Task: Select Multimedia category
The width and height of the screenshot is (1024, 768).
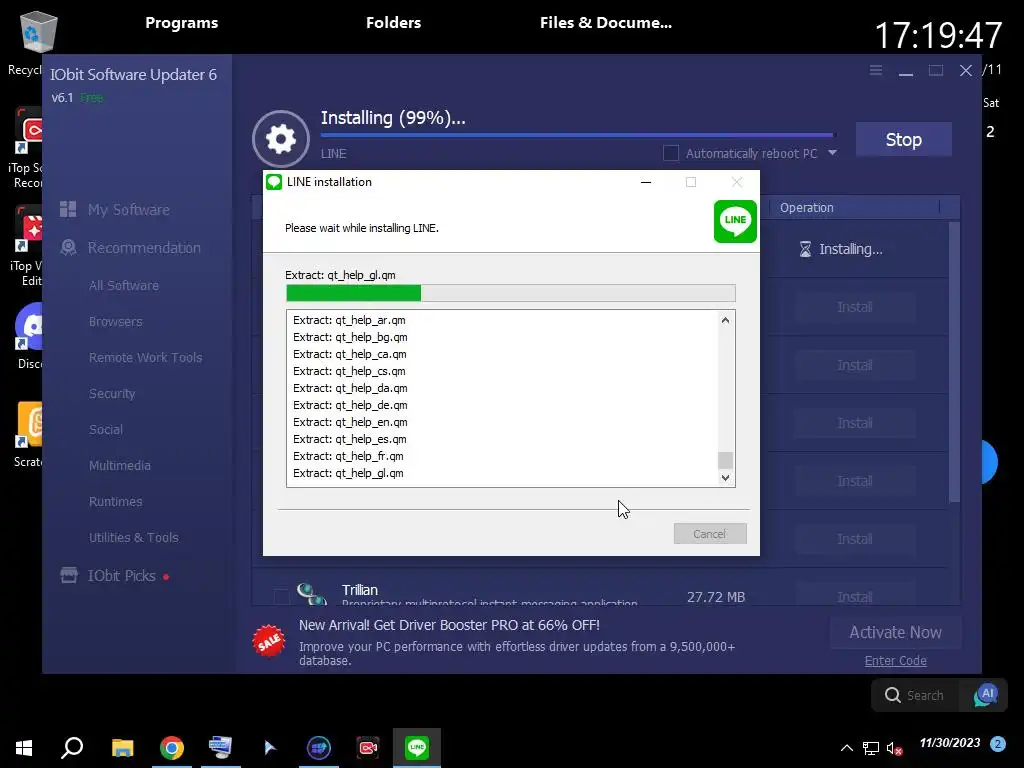Action: [x=120, y=465]
